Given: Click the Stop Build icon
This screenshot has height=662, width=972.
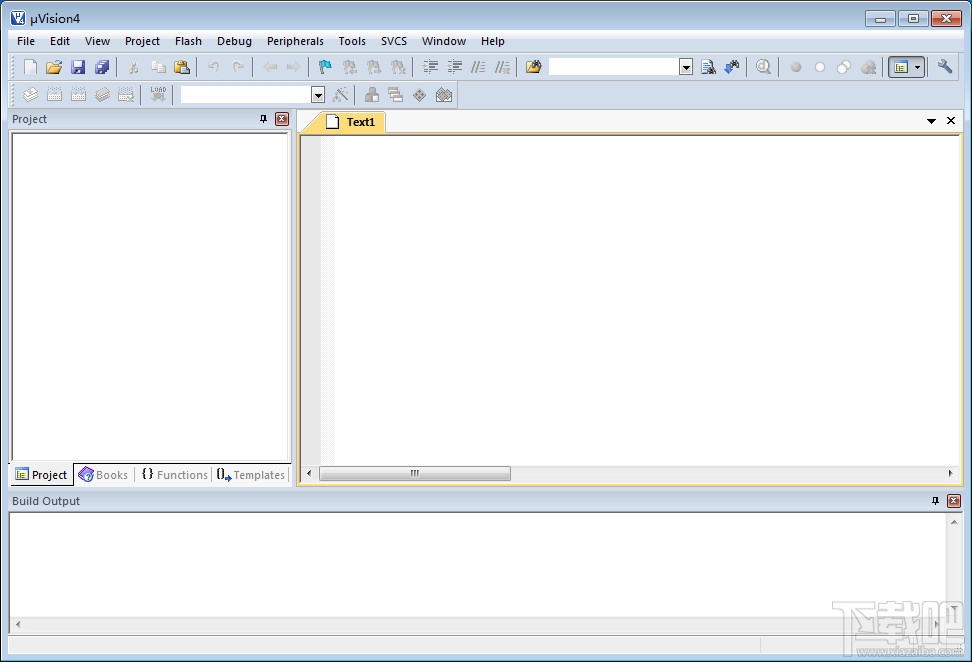Looking at the screenshot, I should click(x=126, y=95).
